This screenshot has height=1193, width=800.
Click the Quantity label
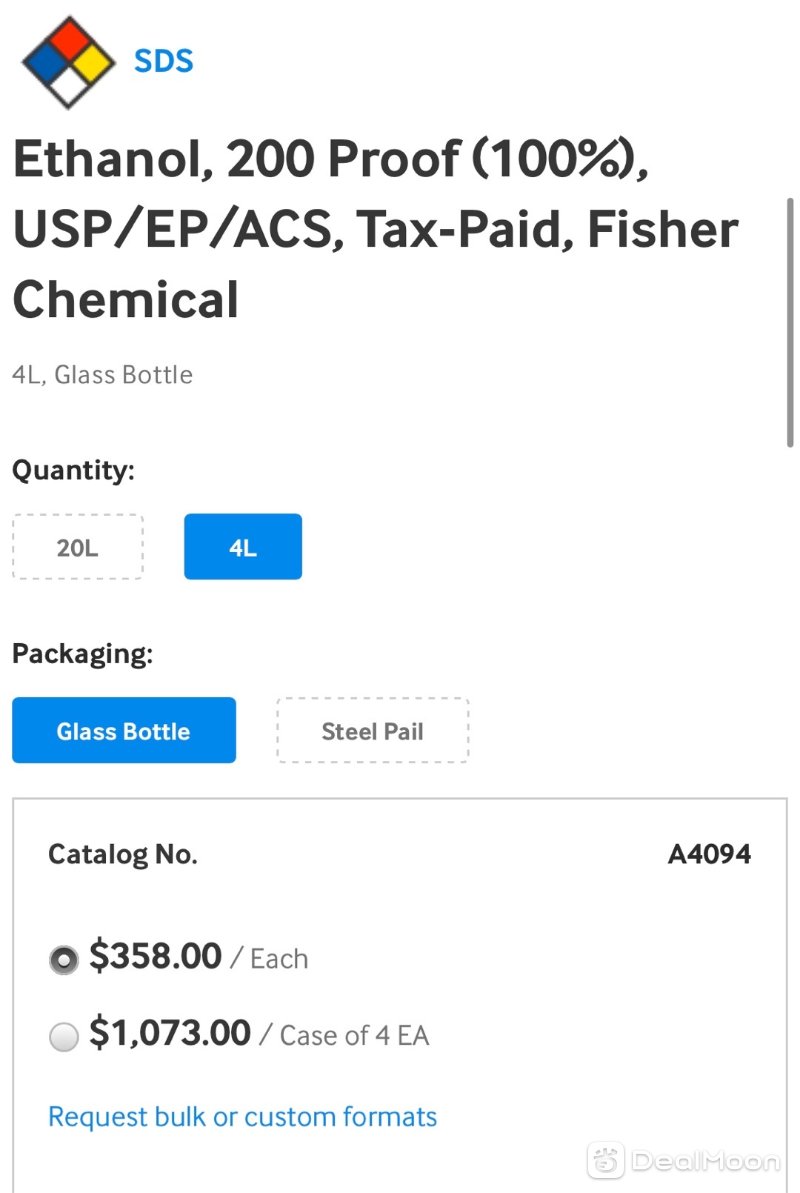coord(73,470)
